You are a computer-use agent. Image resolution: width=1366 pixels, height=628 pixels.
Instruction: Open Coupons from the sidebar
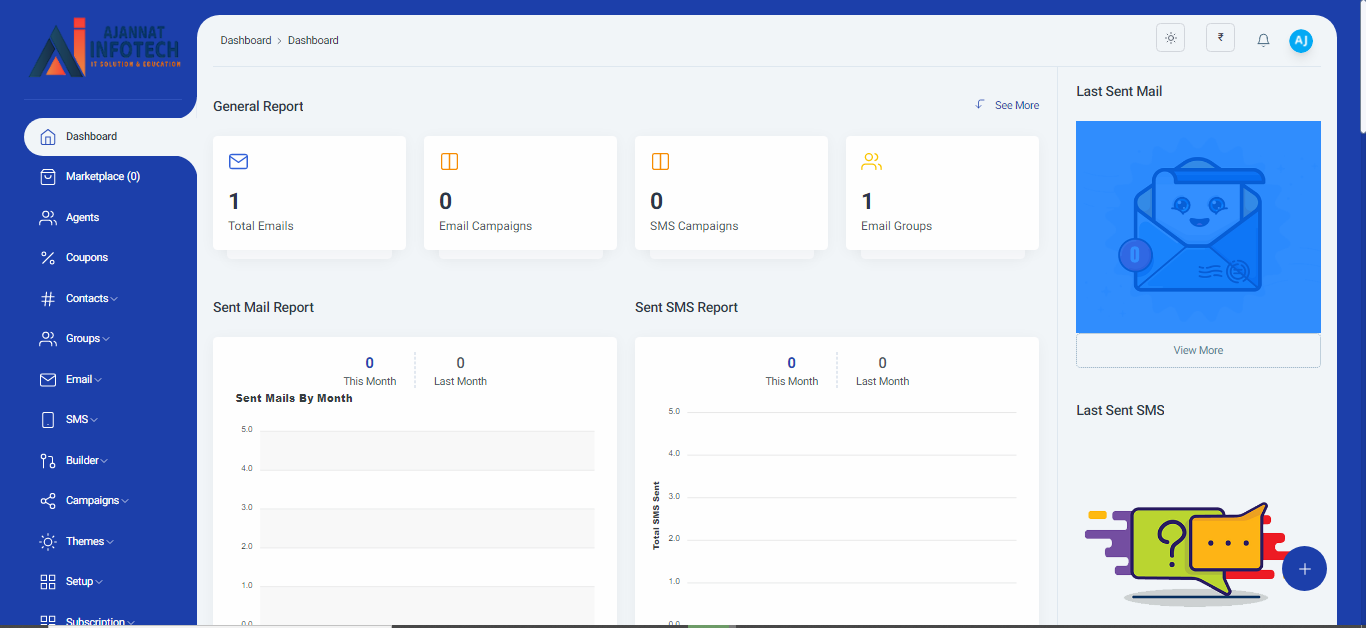86,258
